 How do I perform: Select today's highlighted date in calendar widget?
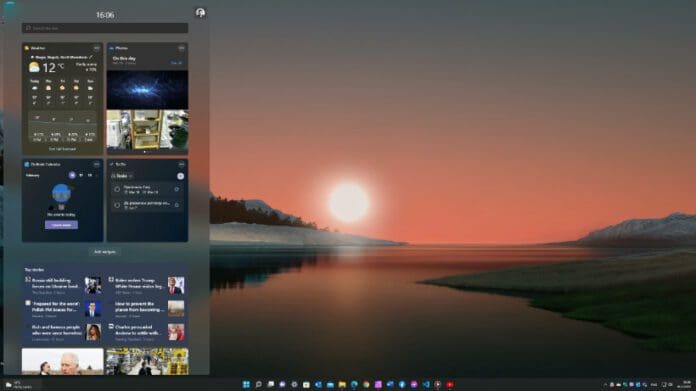tap(72, 175)
